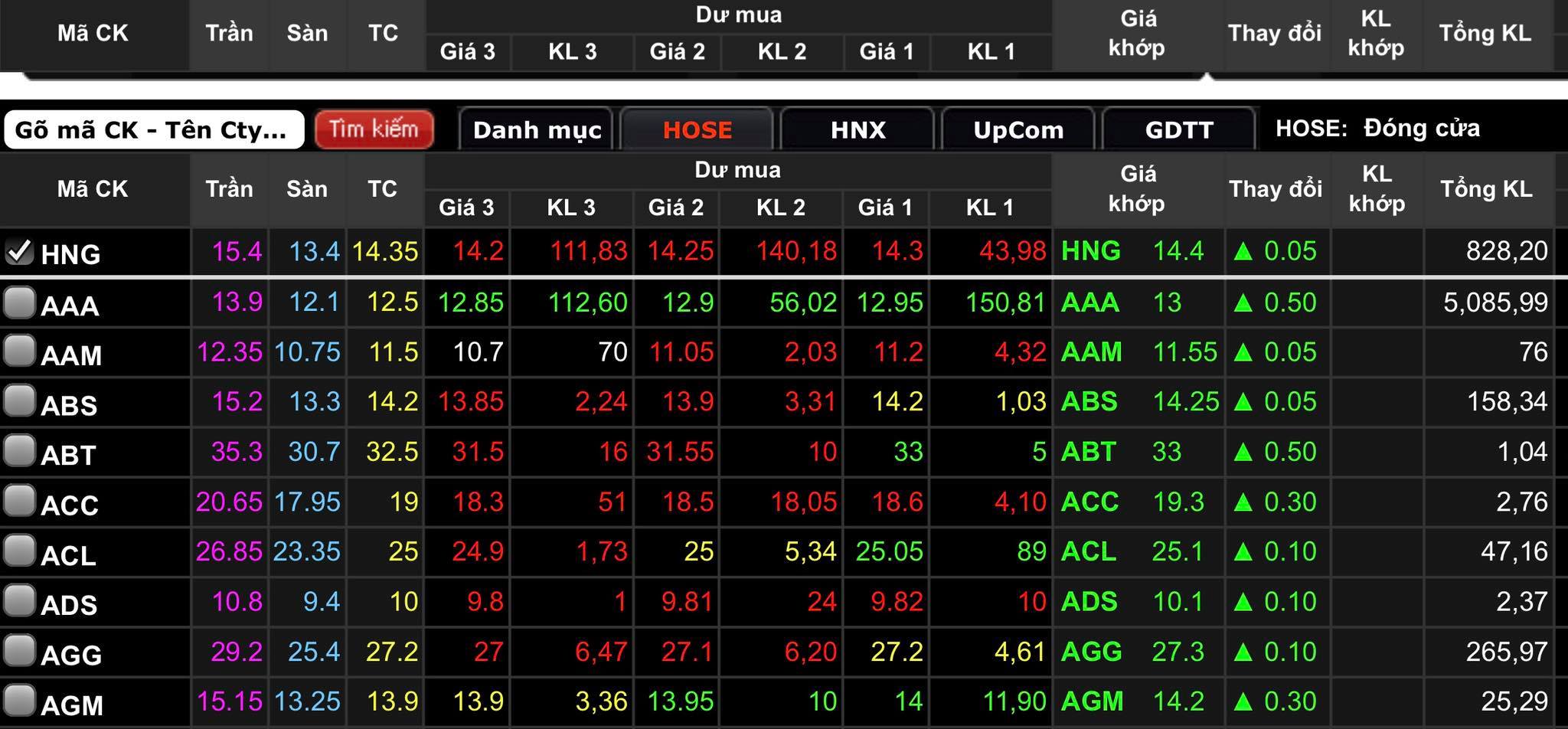The height and width of the screenshot is (729, 1568).
Task: Sort by the Mã CK column header
Action: click(93, 188)
